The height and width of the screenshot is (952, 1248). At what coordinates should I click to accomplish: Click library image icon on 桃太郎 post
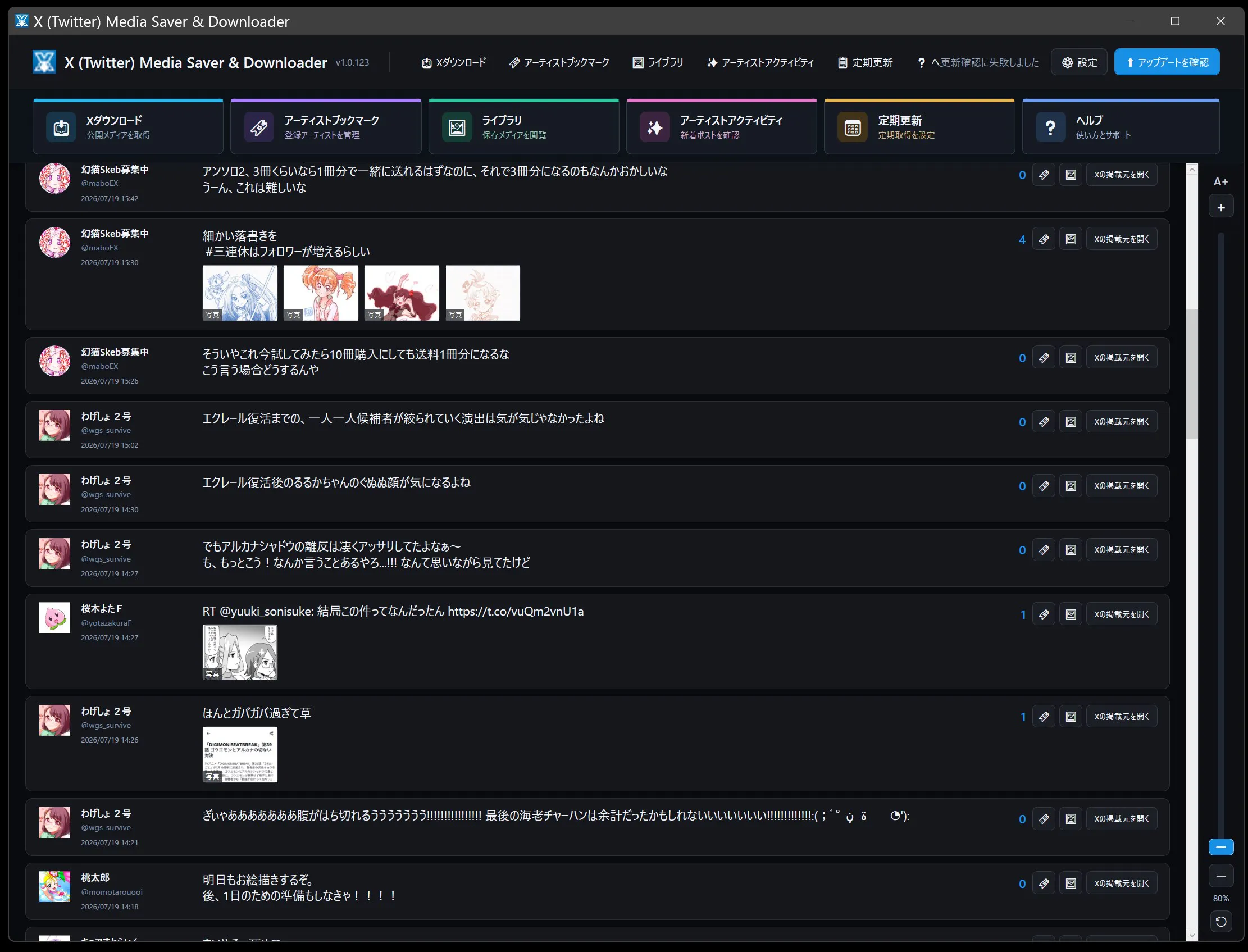click(x=1071, y=883)
